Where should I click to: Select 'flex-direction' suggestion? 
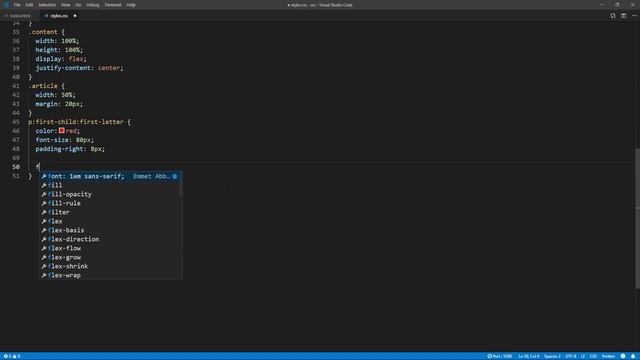(x=110, y=239)
